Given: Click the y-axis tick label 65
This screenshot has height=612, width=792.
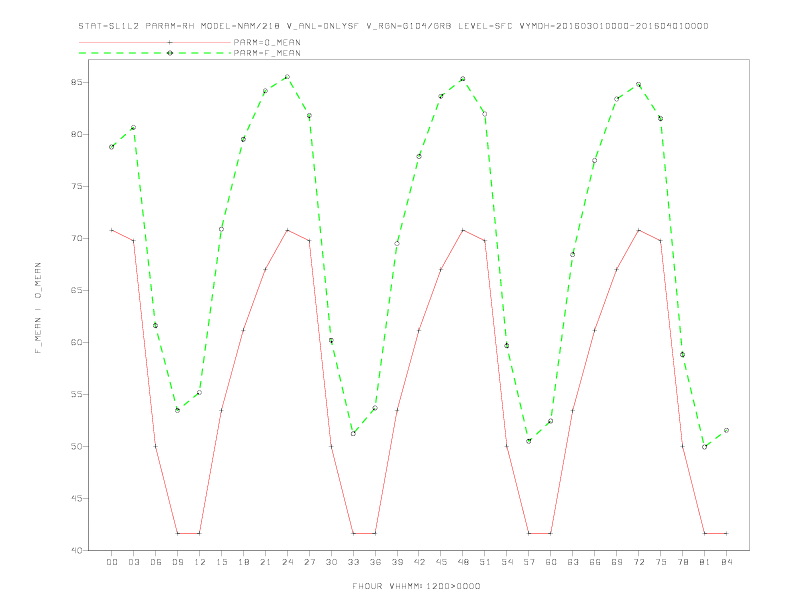Looking at the screenshot, I should (x=77, y=290).
